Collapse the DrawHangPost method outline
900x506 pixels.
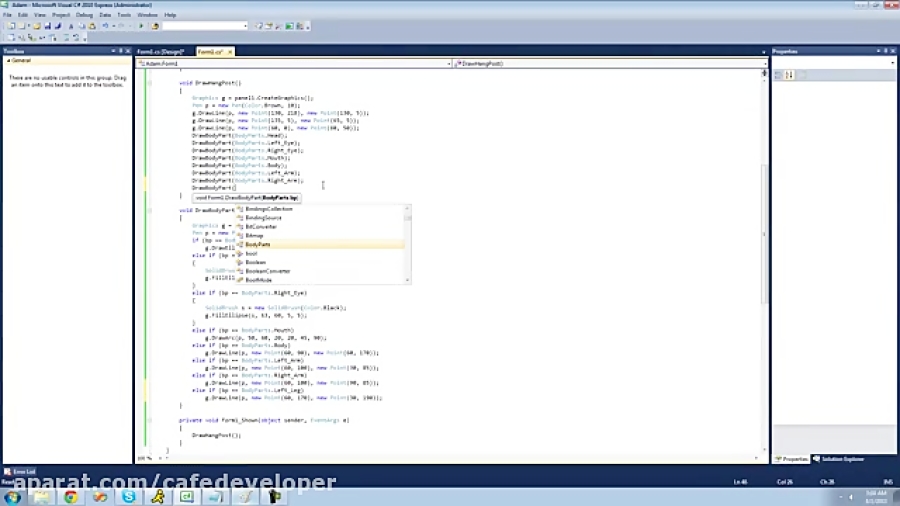click(150, 83)
